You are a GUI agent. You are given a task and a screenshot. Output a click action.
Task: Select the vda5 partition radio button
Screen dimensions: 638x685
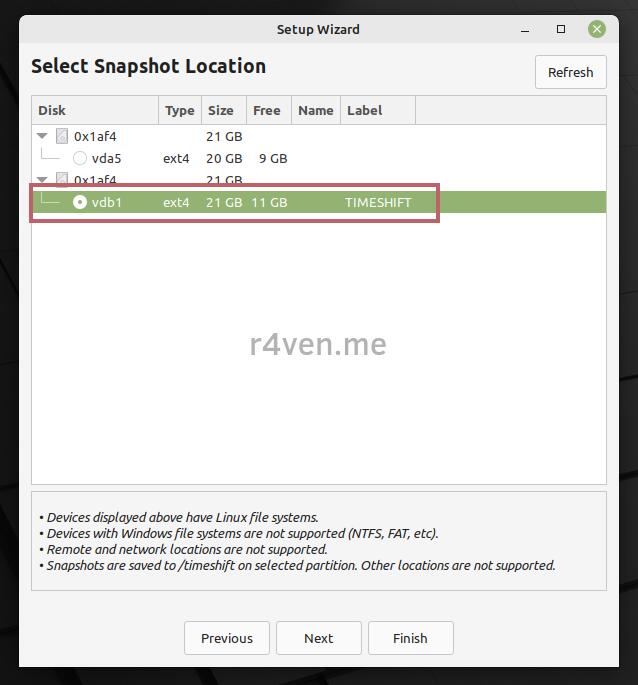(80, 158)
